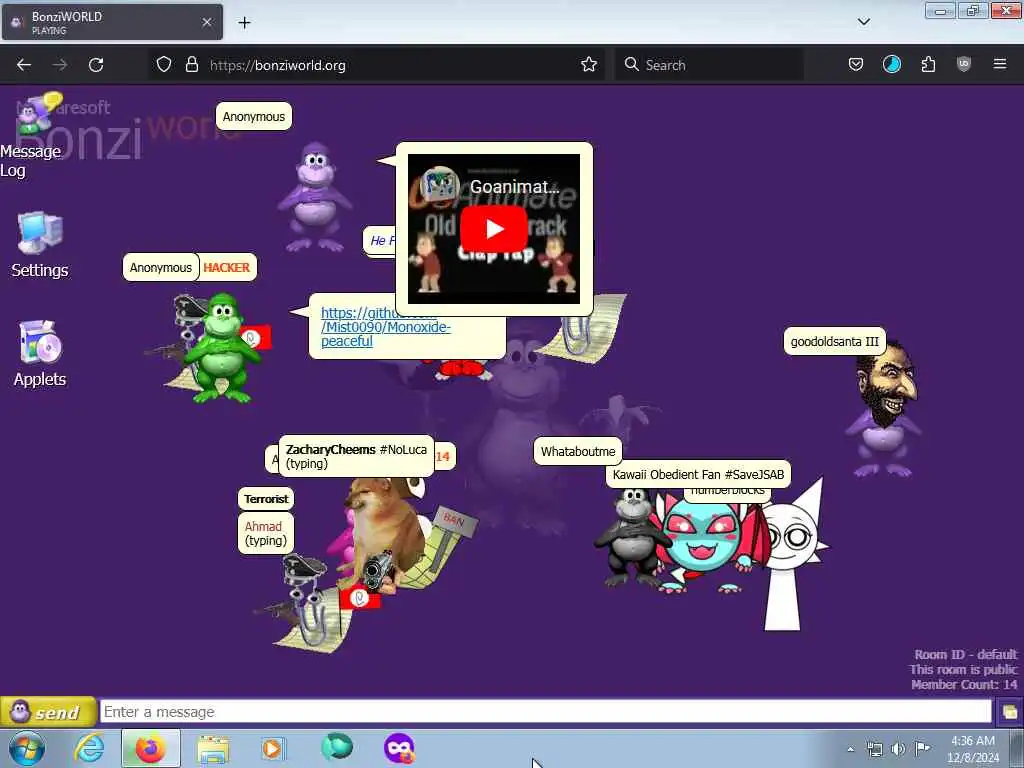
Task: Click the green Anonymous HACKER Bonzi
Action: coord(221,348)
